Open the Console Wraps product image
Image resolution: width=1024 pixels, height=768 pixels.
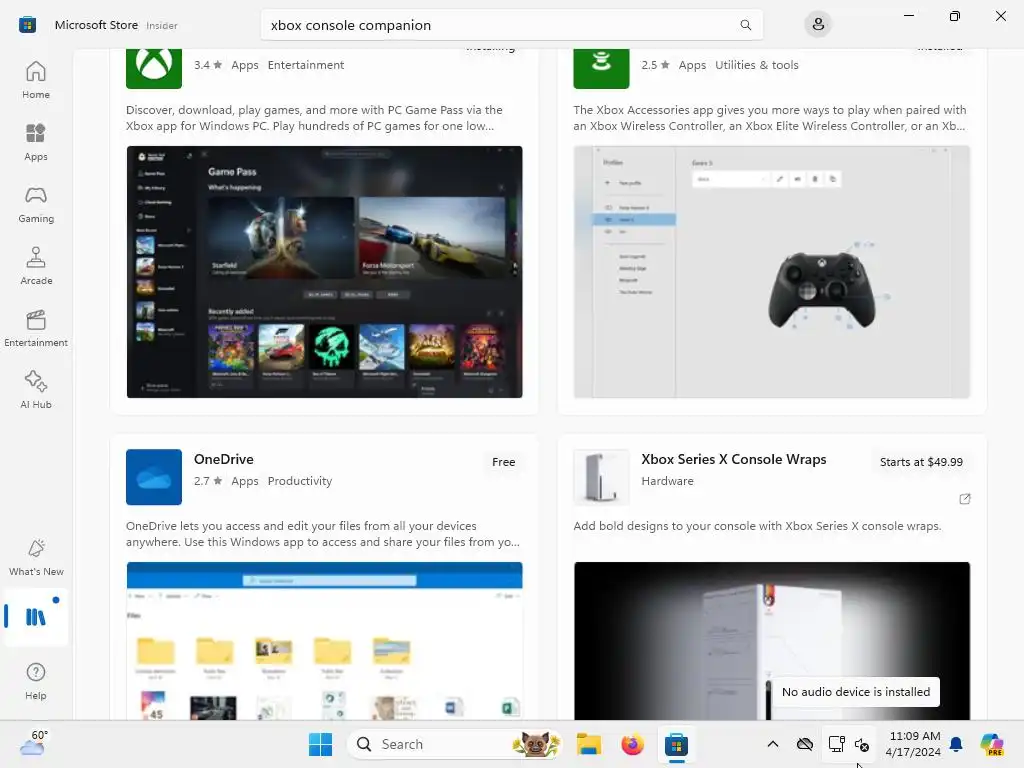pyautogui.click(x=771, y=641)
